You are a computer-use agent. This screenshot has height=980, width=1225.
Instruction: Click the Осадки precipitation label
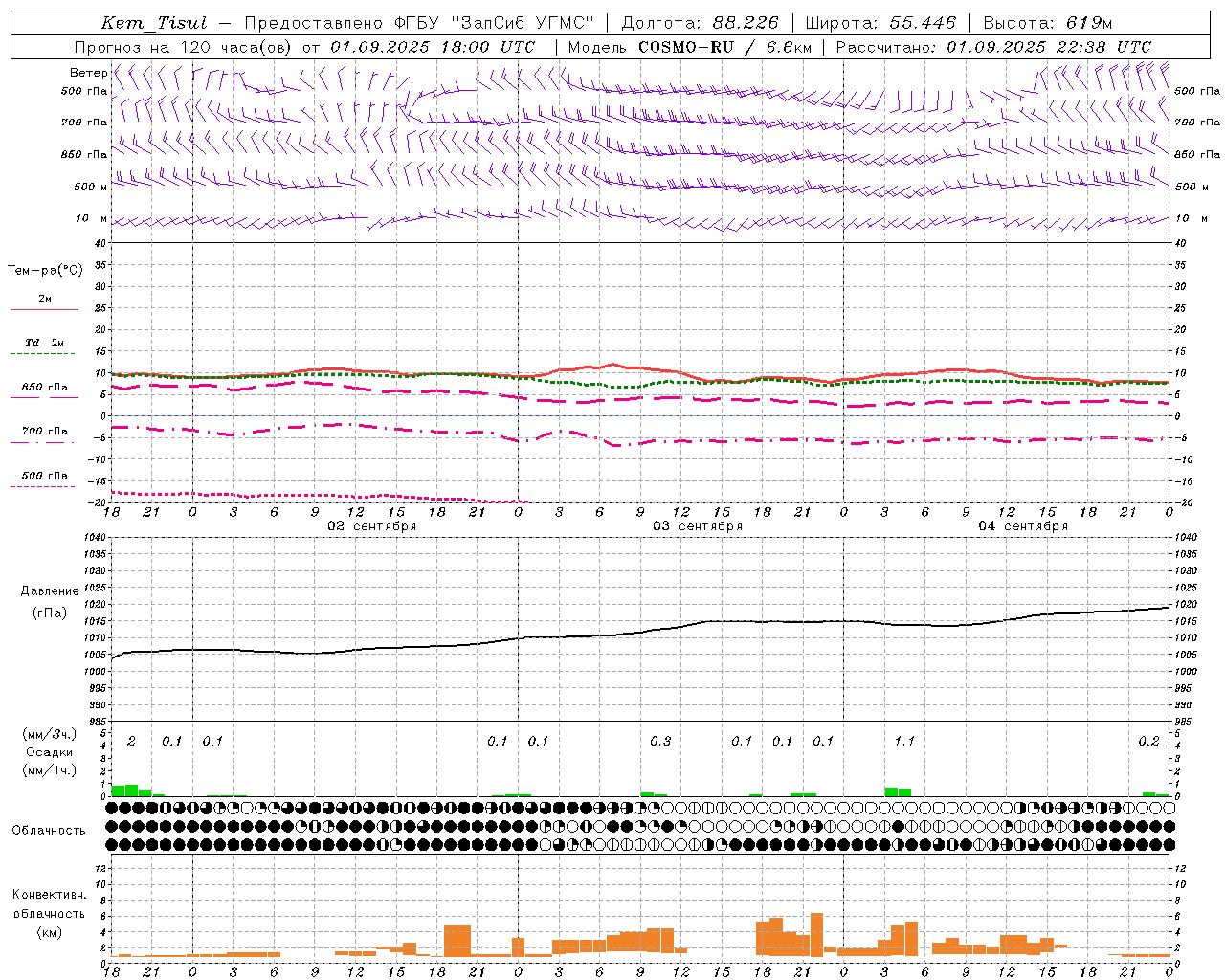50,752
